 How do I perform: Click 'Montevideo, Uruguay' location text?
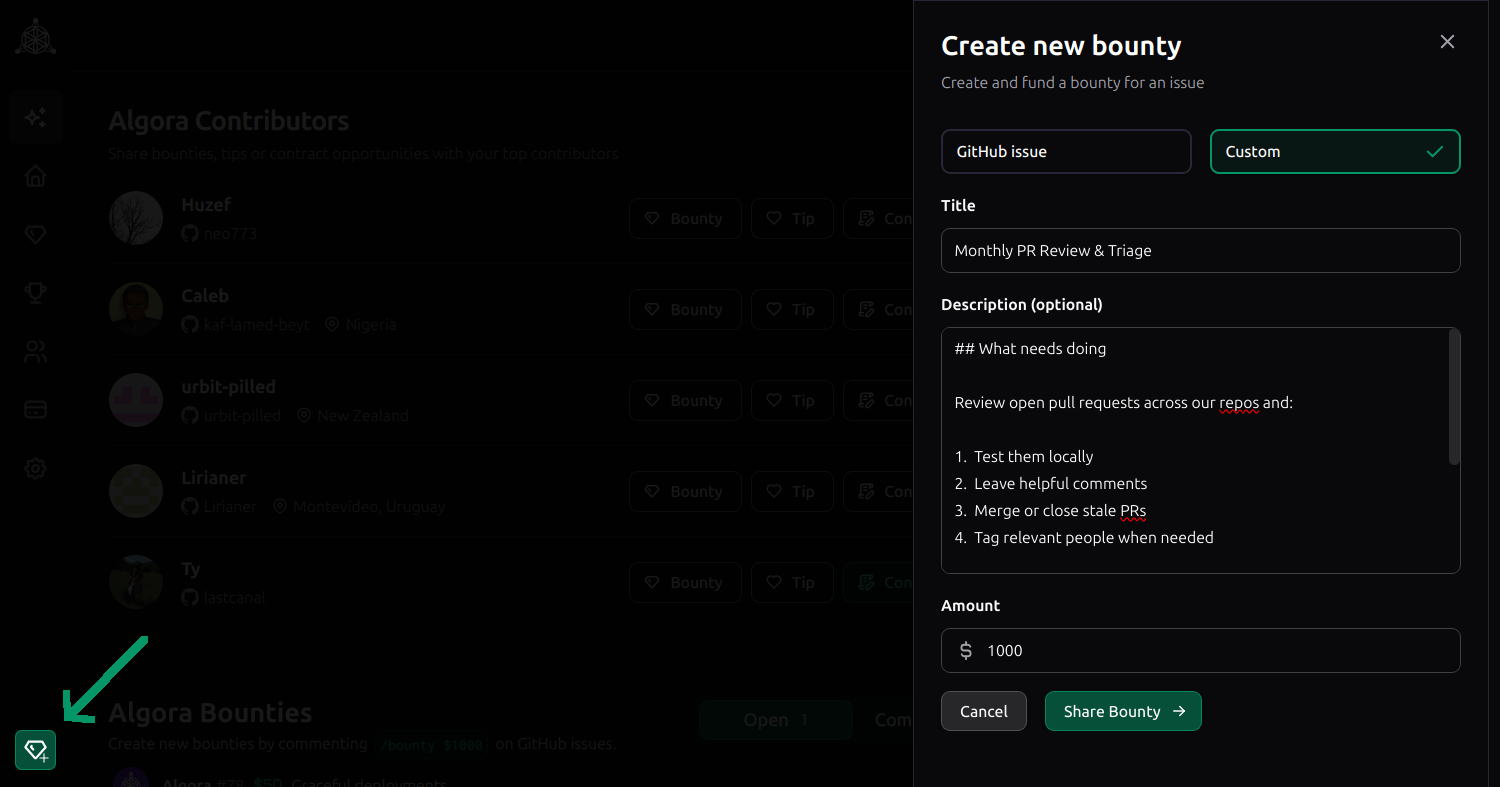coord(369,507)
